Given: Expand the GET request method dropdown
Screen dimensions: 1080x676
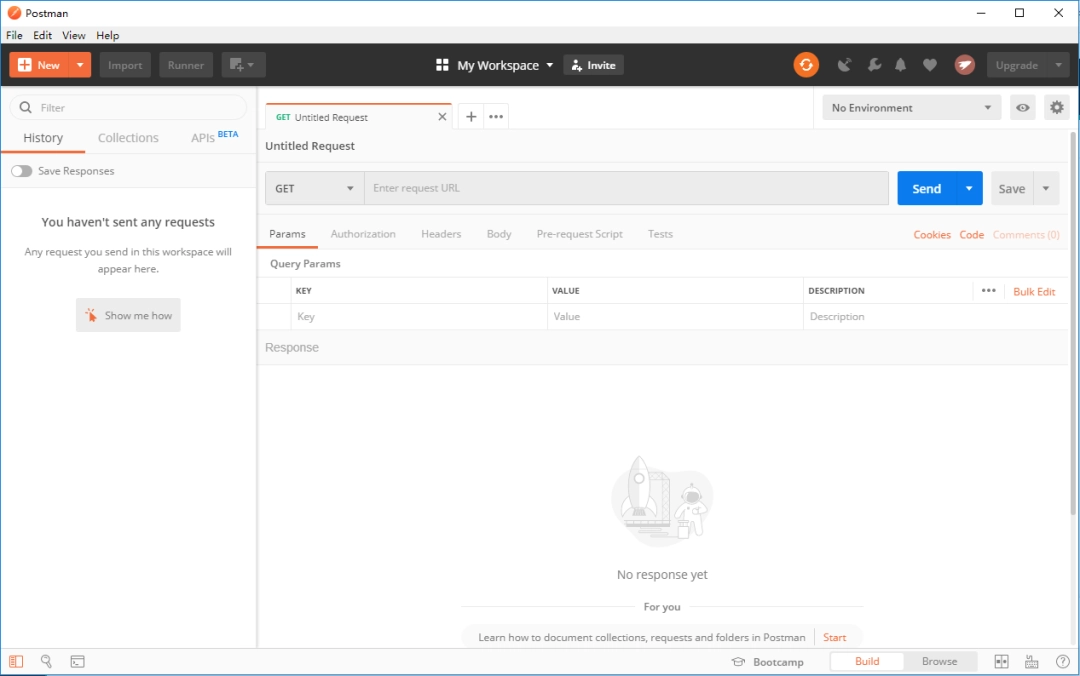Looking at the screenshot, I should coord(313,188).
